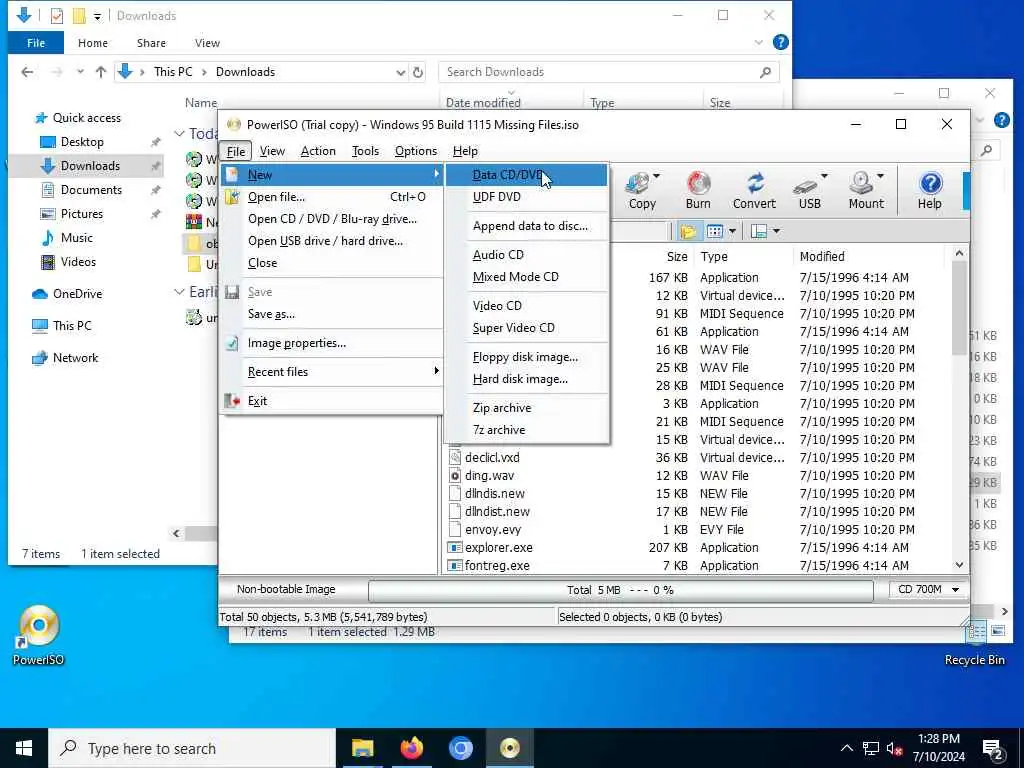
Task: Select Mixed Mode CD entry
Action: tap(526, 277)
